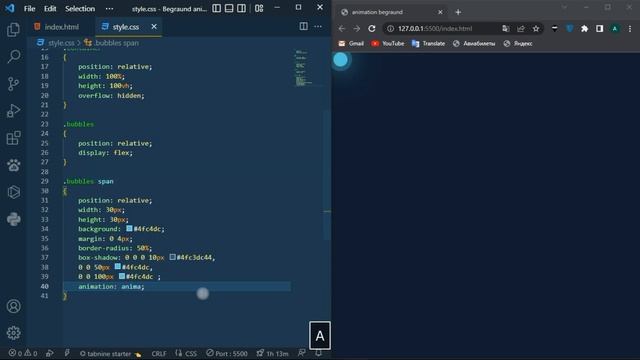
Task: Click the animation: anima; code line
Action: (111, 287)
